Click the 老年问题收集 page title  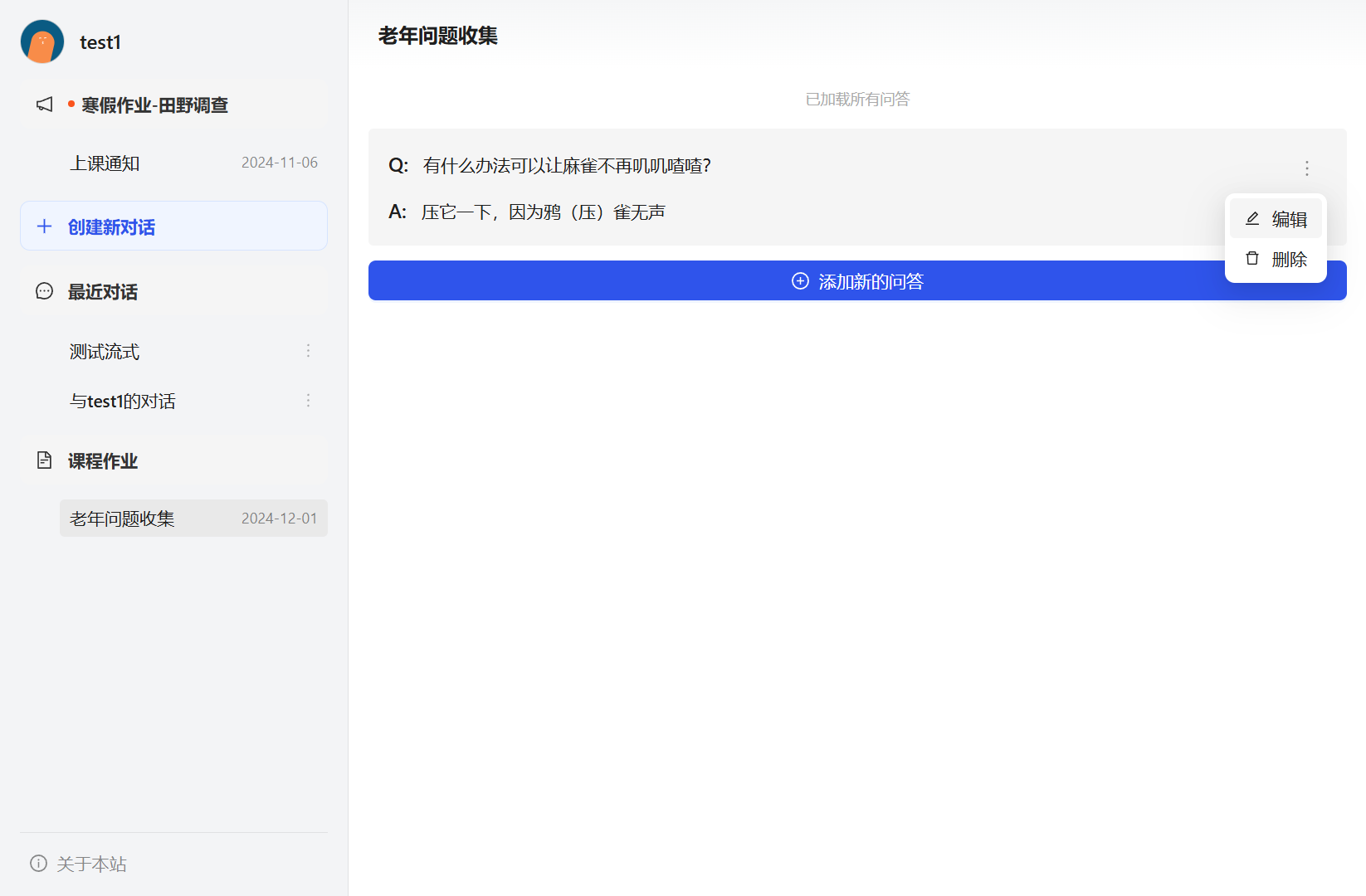438,36
